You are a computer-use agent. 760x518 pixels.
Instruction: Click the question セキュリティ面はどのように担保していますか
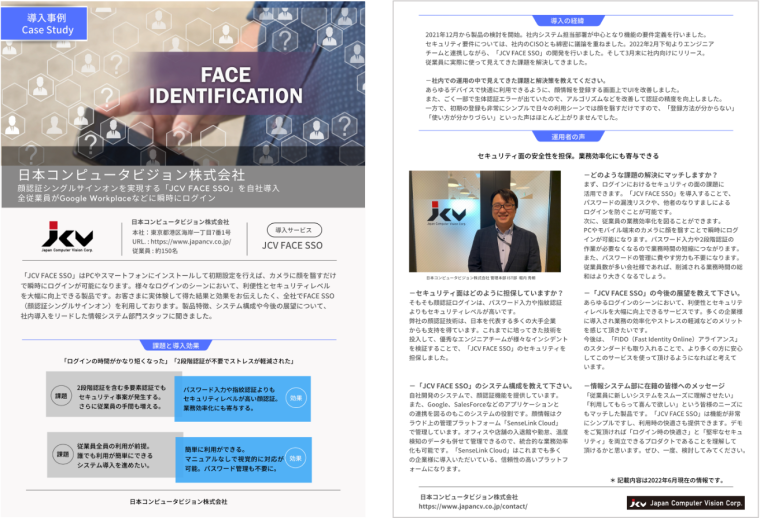(x=486, y=293)
